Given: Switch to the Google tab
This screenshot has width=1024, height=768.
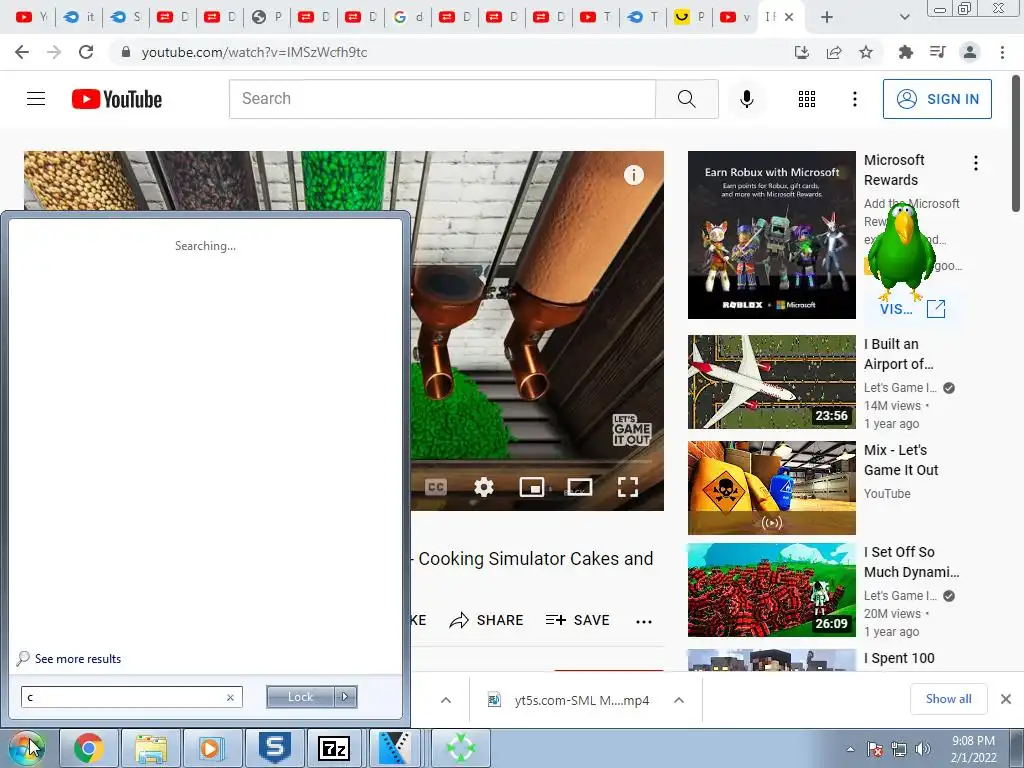Looking at the screenshot, I should 408,17.
